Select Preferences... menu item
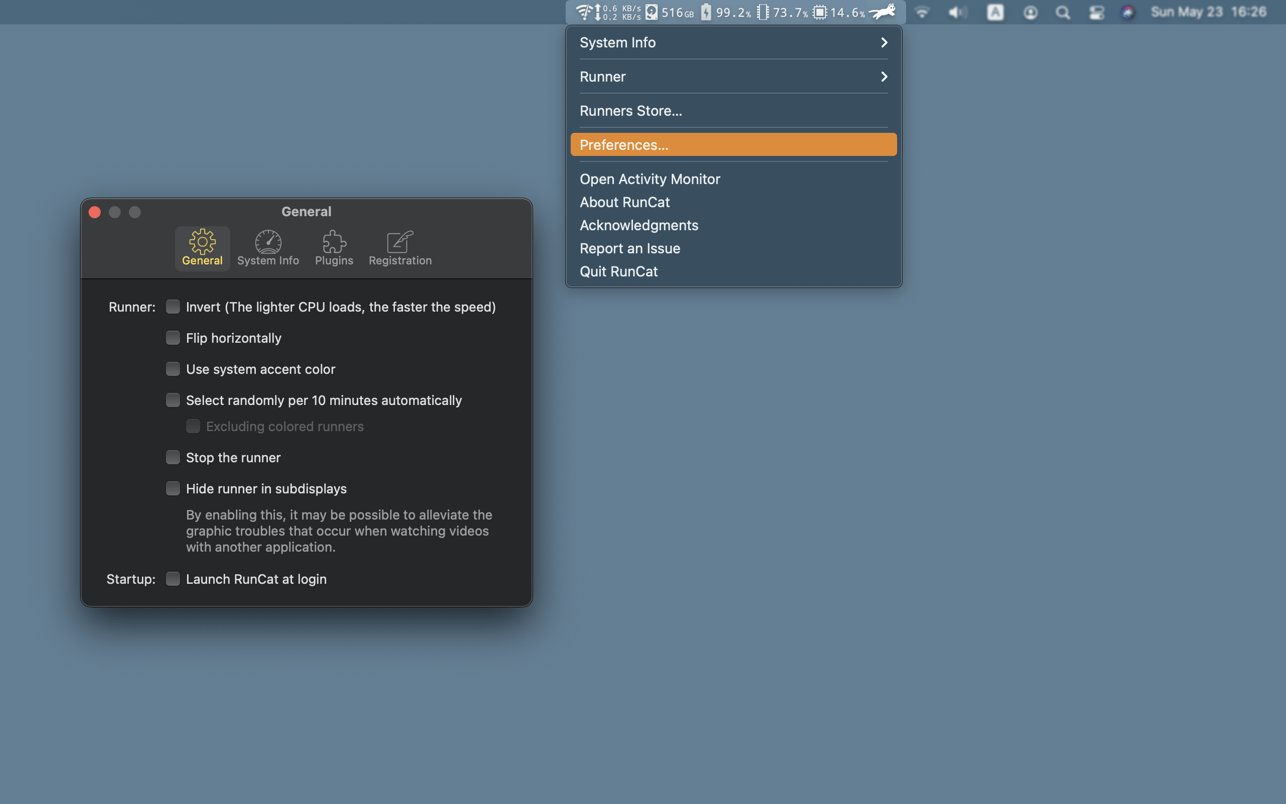 click(734, 145)
